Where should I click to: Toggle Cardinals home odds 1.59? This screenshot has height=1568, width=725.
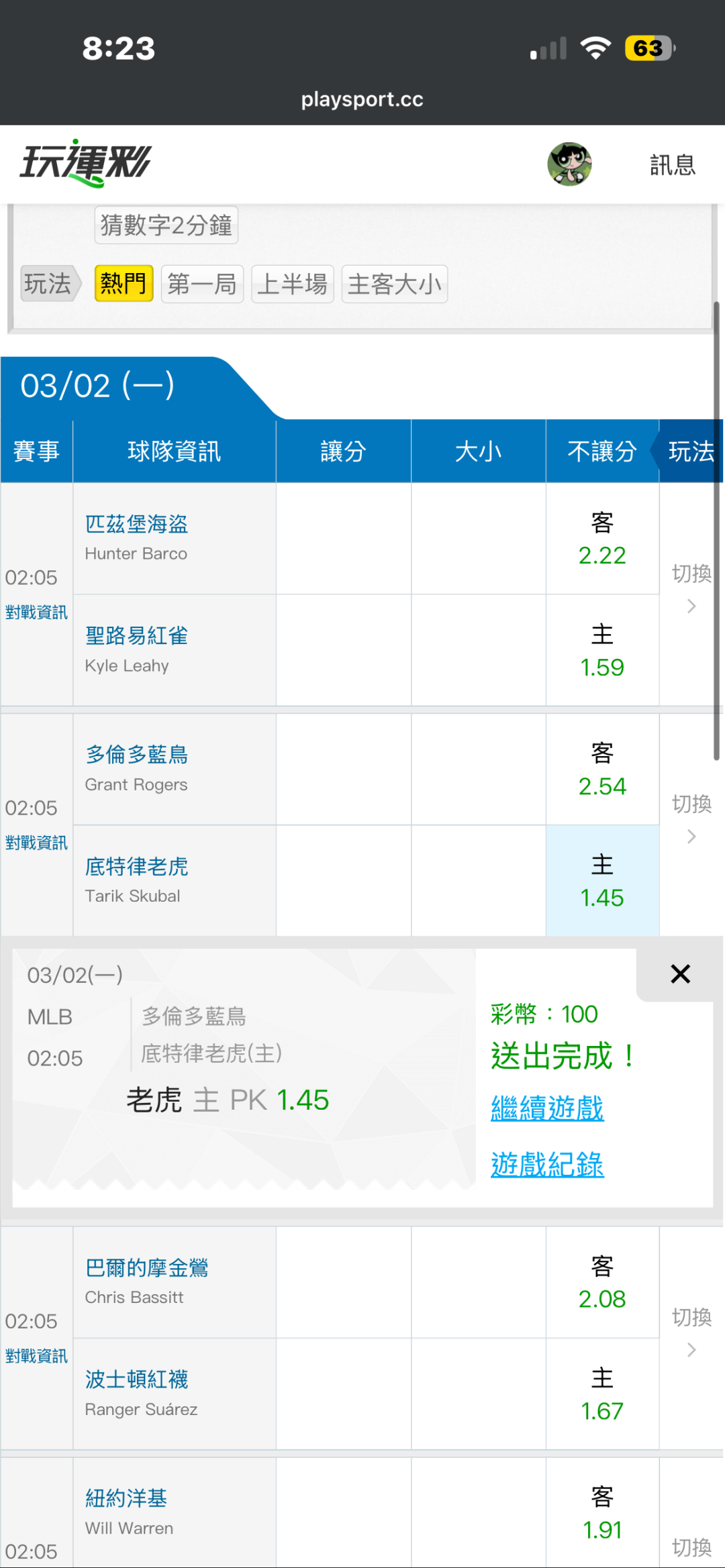[602, 651]
